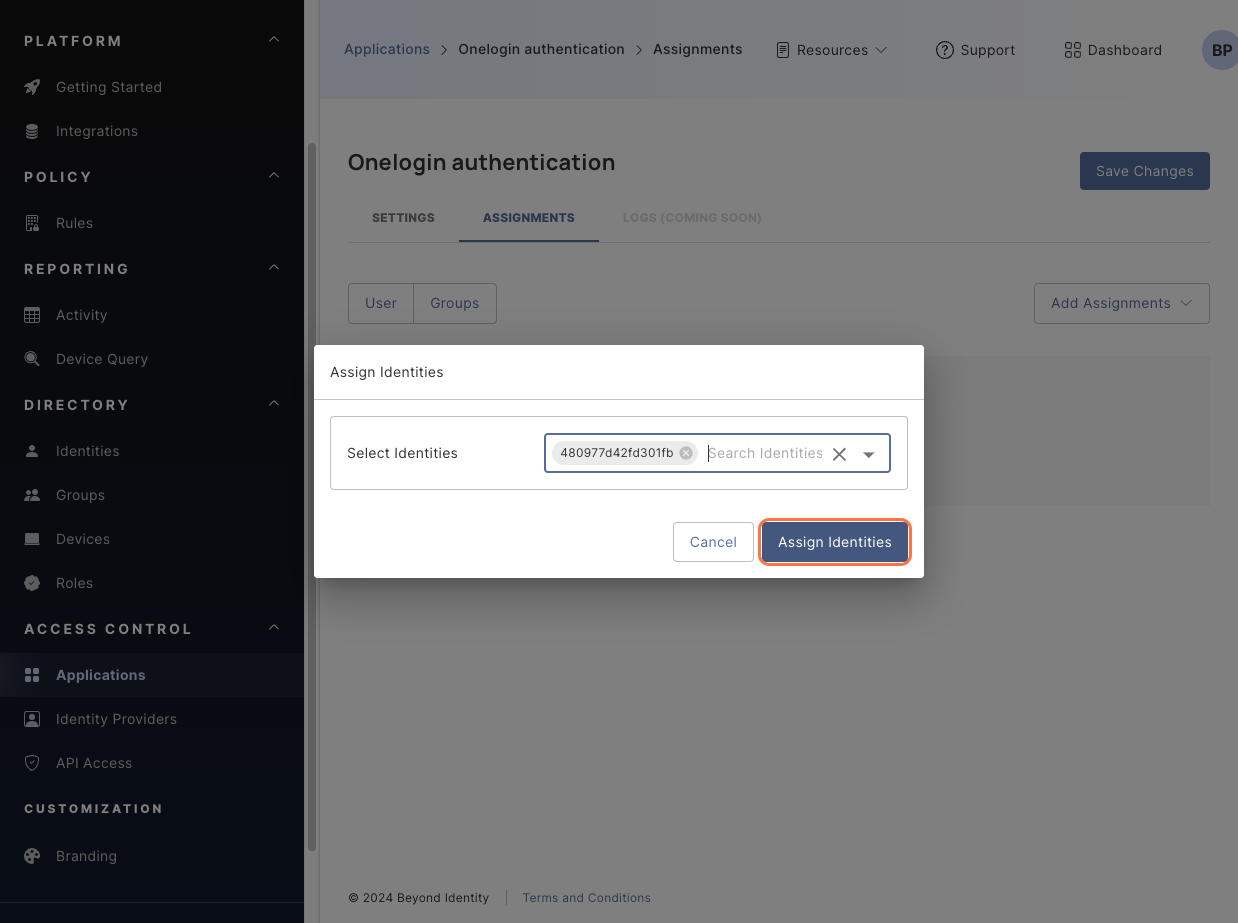Viewport: 1238px width, 923px height.
Task: Click the Activity table icon
Action: (32, 315)
